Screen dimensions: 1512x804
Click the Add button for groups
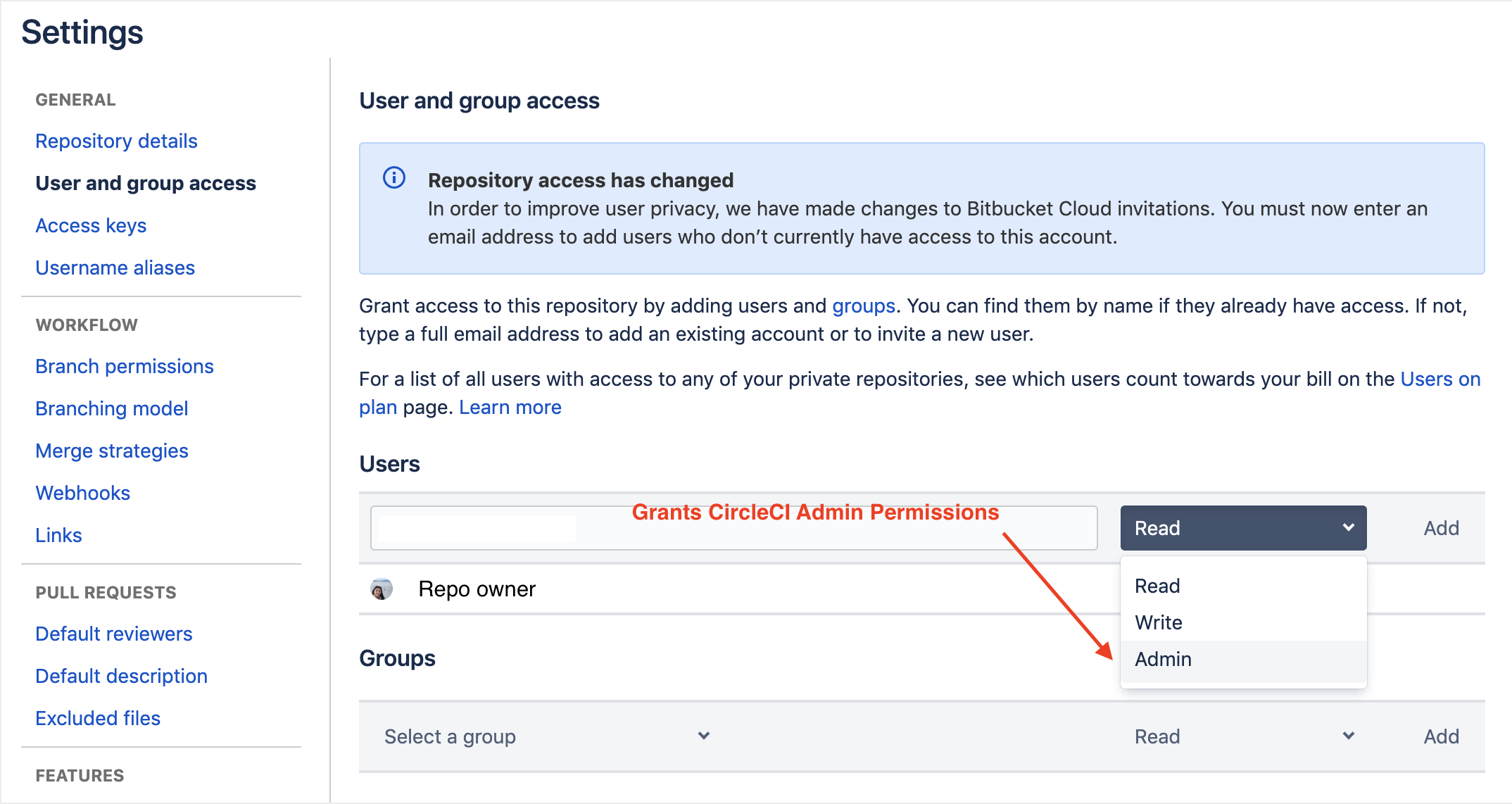[1441, 736]
